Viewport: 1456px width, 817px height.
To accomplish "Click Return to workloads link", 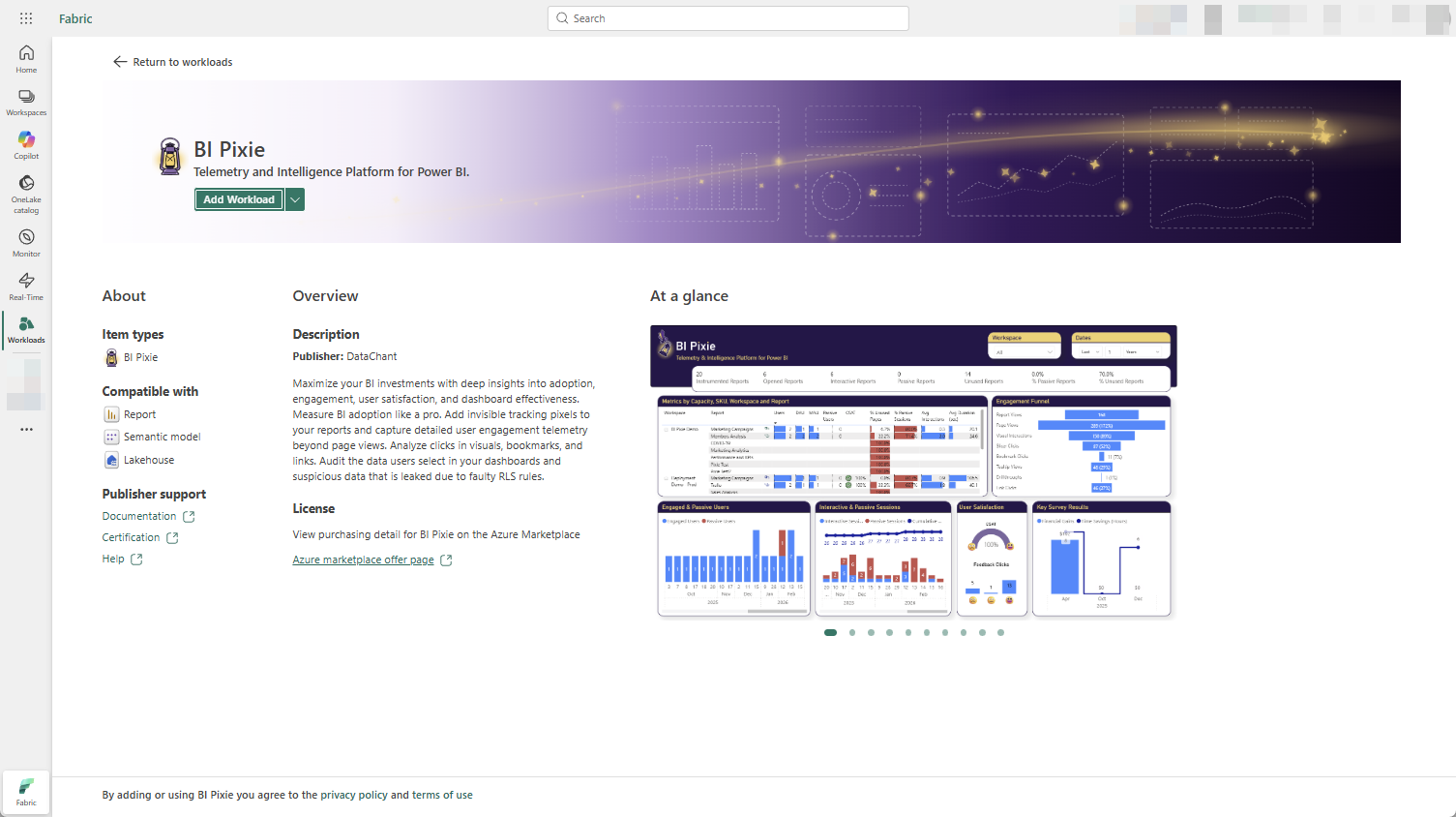I will (x=183, y=62).
